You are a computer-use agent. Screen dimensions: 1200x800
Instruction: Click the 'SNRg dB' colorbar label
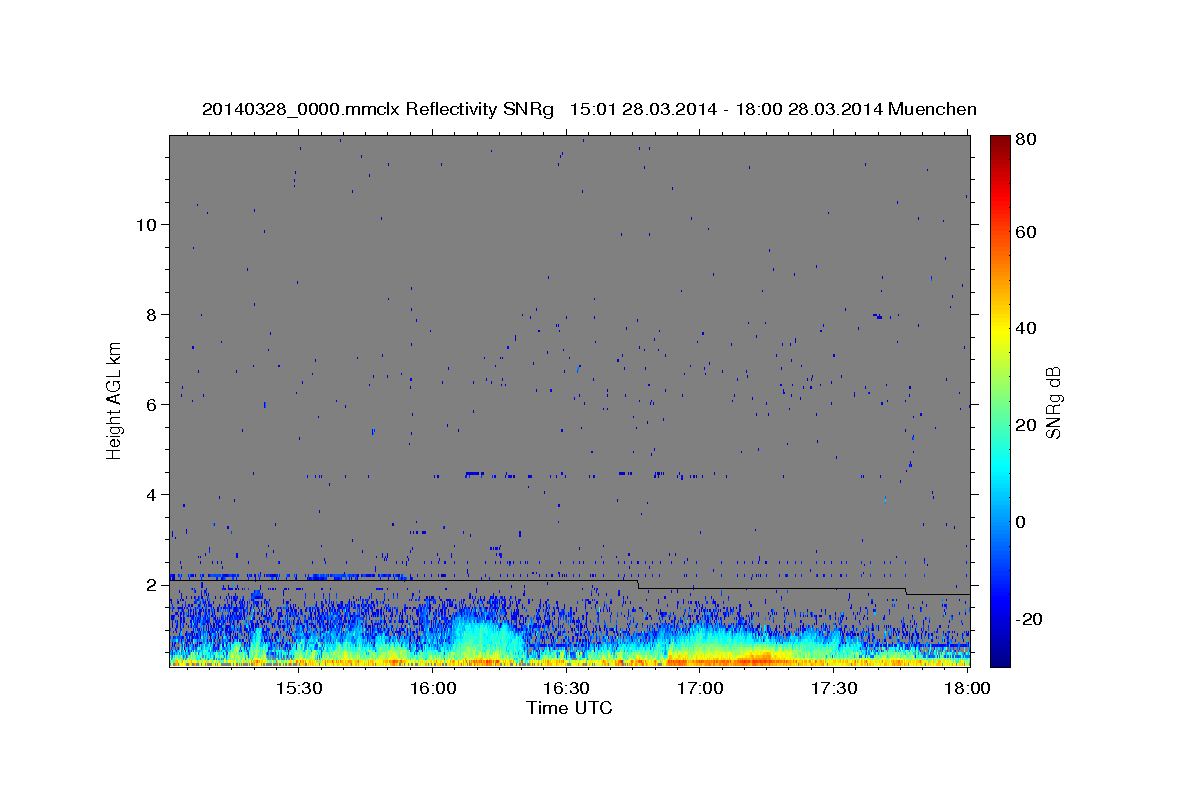[1053, 402]
